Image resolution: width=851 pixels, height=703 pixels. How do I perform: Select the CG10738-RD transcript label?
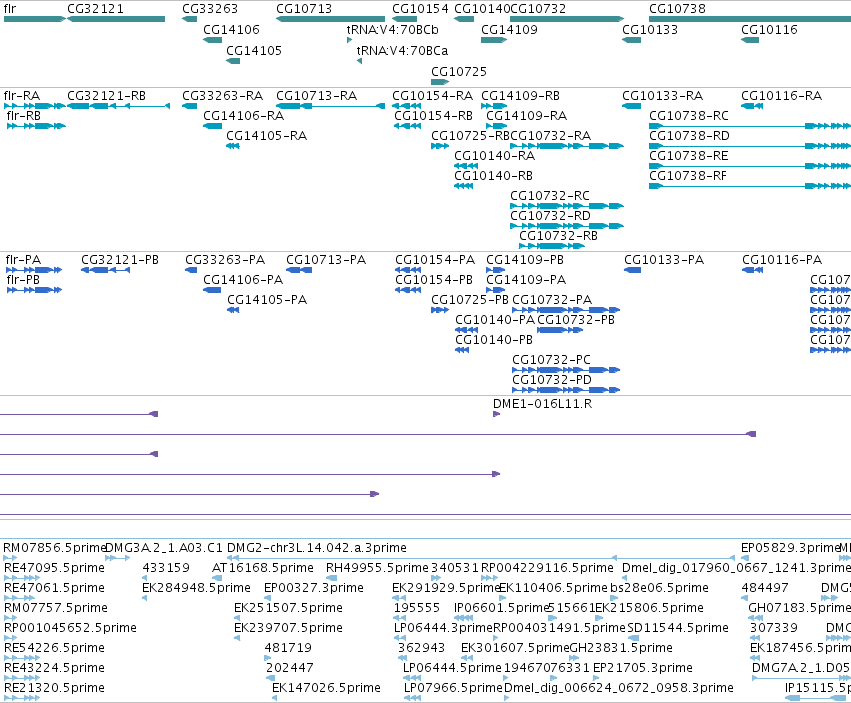689,136
